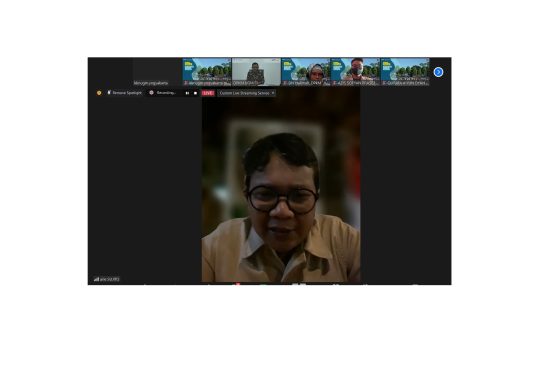Image resolution: width=560 pixels, height=376 pixels.
Task: Click name label on masked participant thumbnail
Action: (x=355, y=83)
